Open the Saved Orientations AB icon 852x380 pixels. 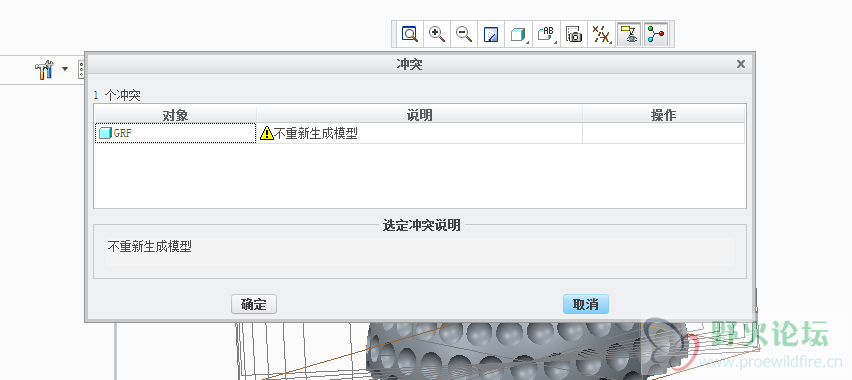[546, 35]
